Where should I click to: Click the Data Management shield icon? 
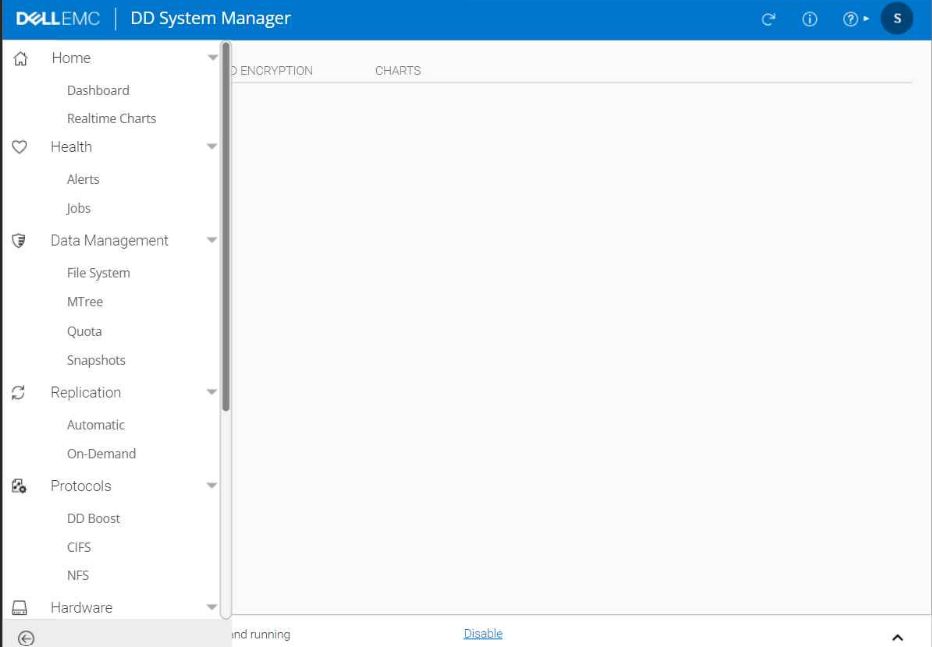pyautogui.click(x=19, y=241)
